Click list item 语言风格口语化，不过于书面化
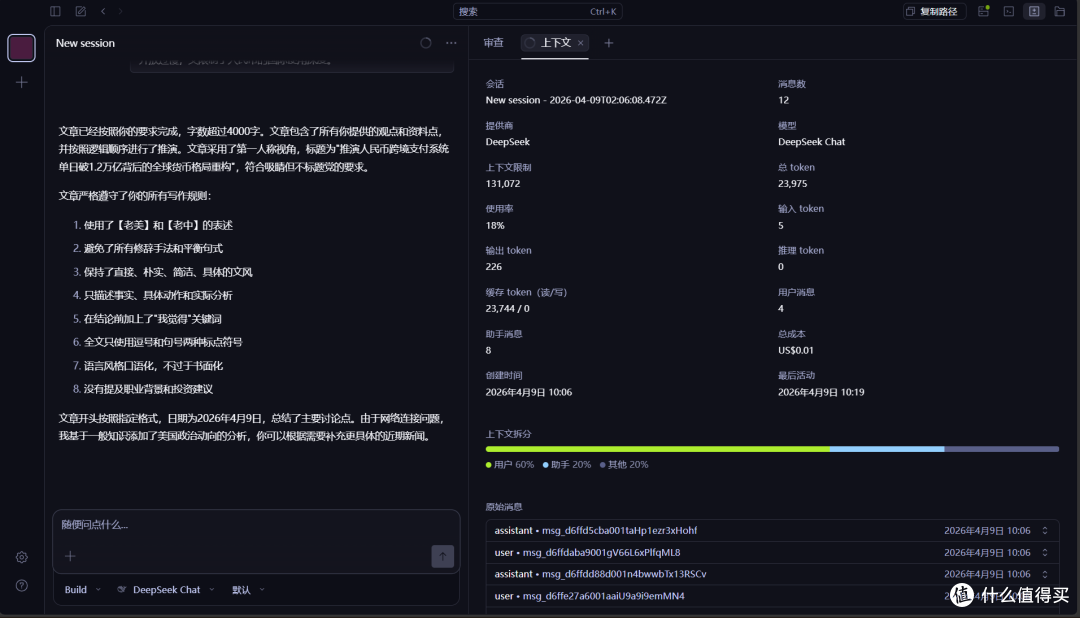Viewport: 1080px width, 618px height. [154, 366]
